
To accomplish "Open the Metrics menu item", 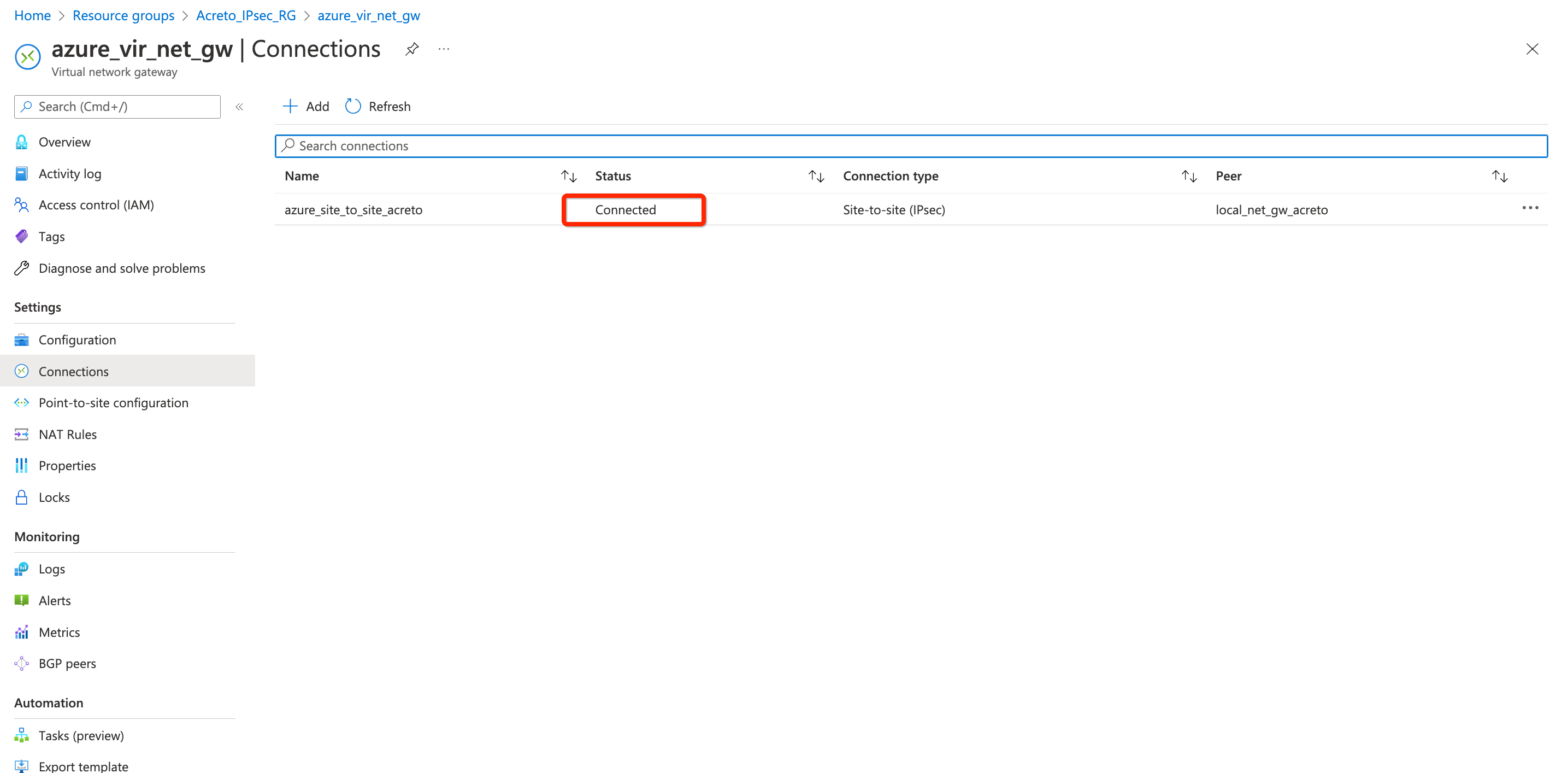I will 59,633.
